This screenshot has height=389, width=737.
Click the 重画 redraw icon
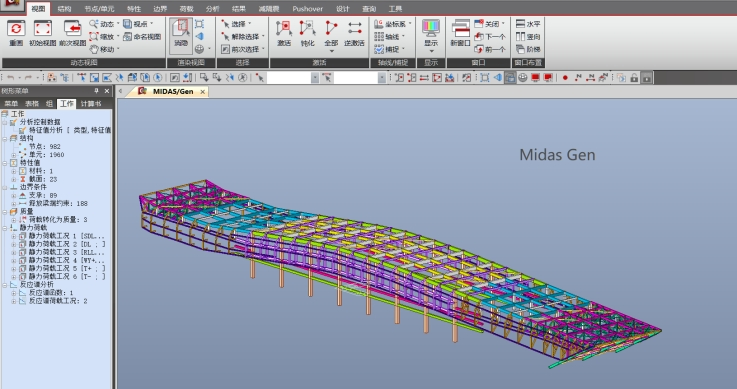16,29
